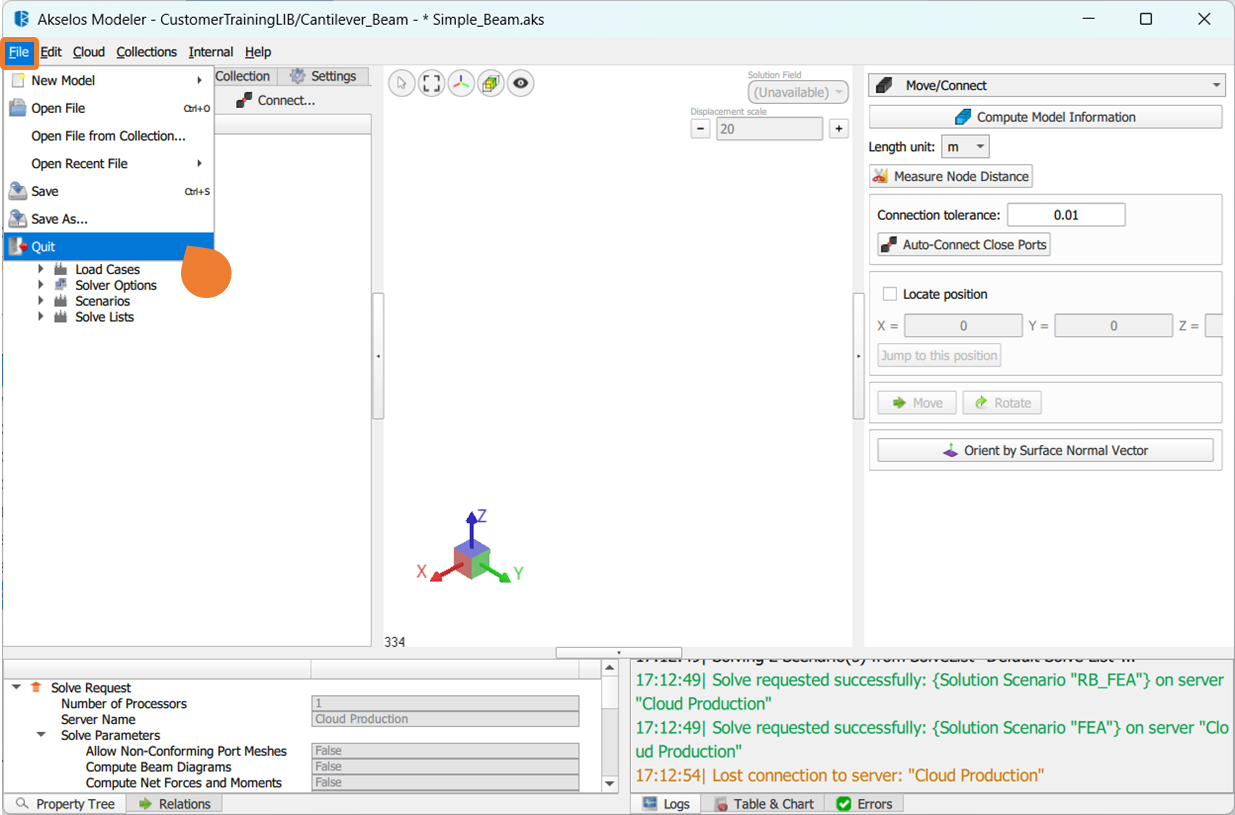This screenshot has height=815, width=1235.
Task: Click the Load Cases tree icon
Action: (61, 269)
